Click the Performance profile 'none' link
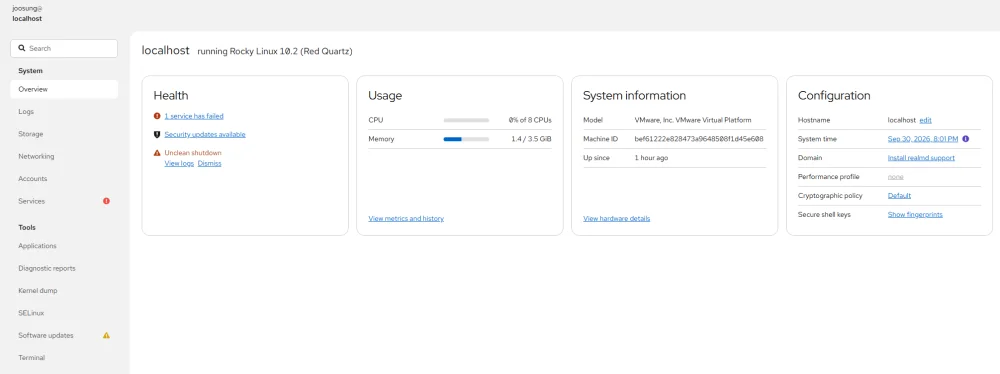Viewport: 1000px width, 374px height. (x=895, y=177)
